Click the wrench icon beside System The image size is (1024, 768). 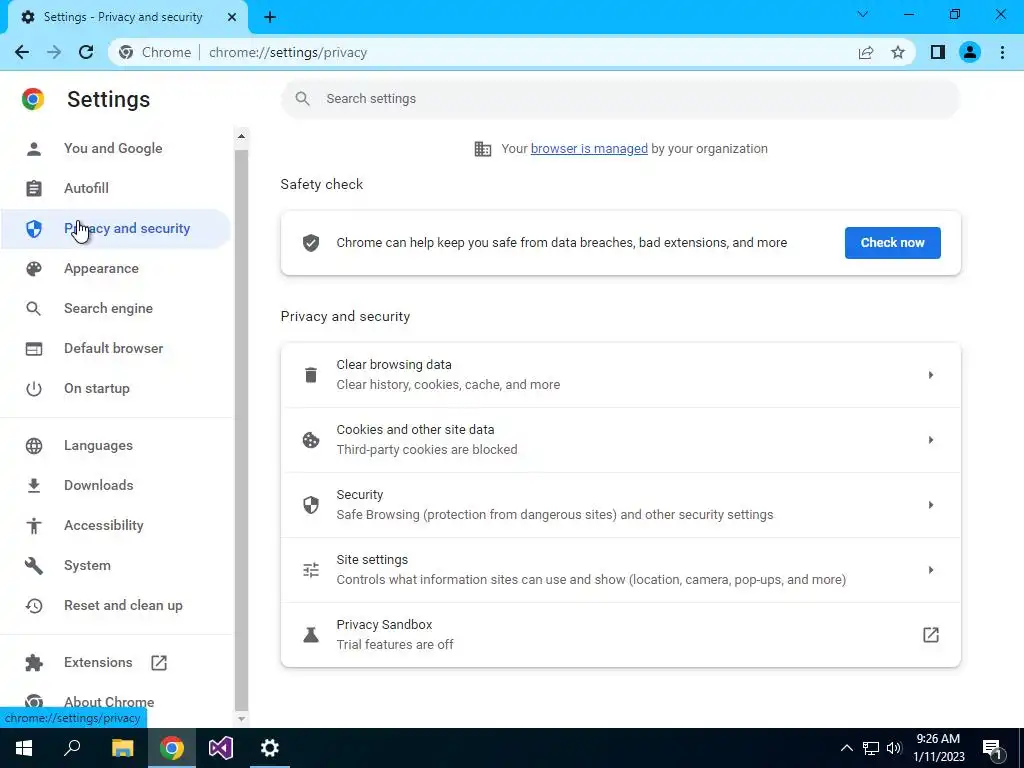pos(33,566)
